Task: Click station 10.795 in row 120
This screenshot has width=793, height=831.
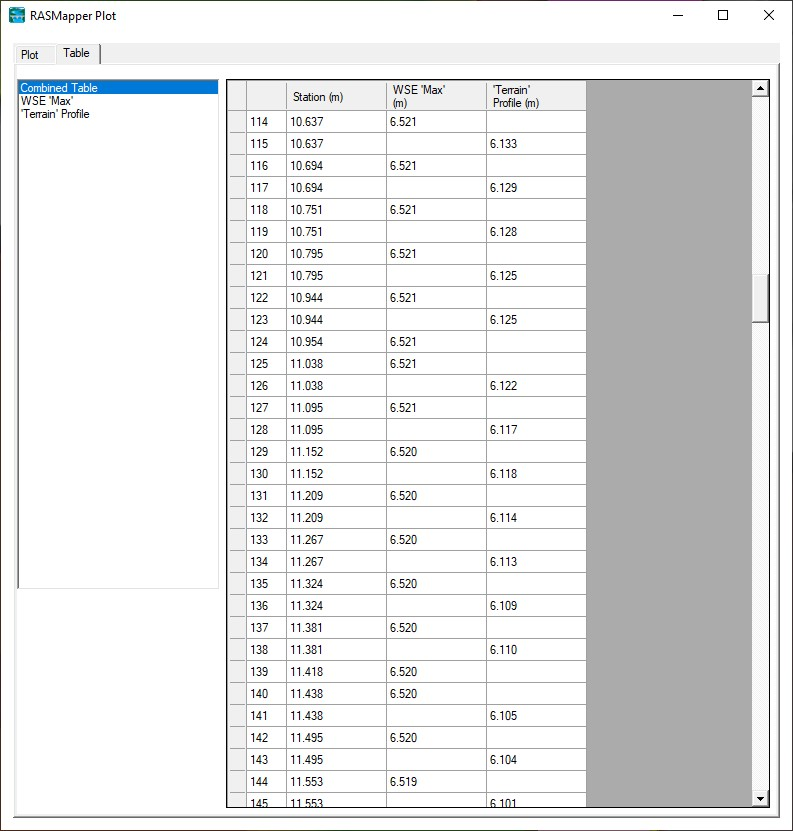Action: tap(336, 254)
